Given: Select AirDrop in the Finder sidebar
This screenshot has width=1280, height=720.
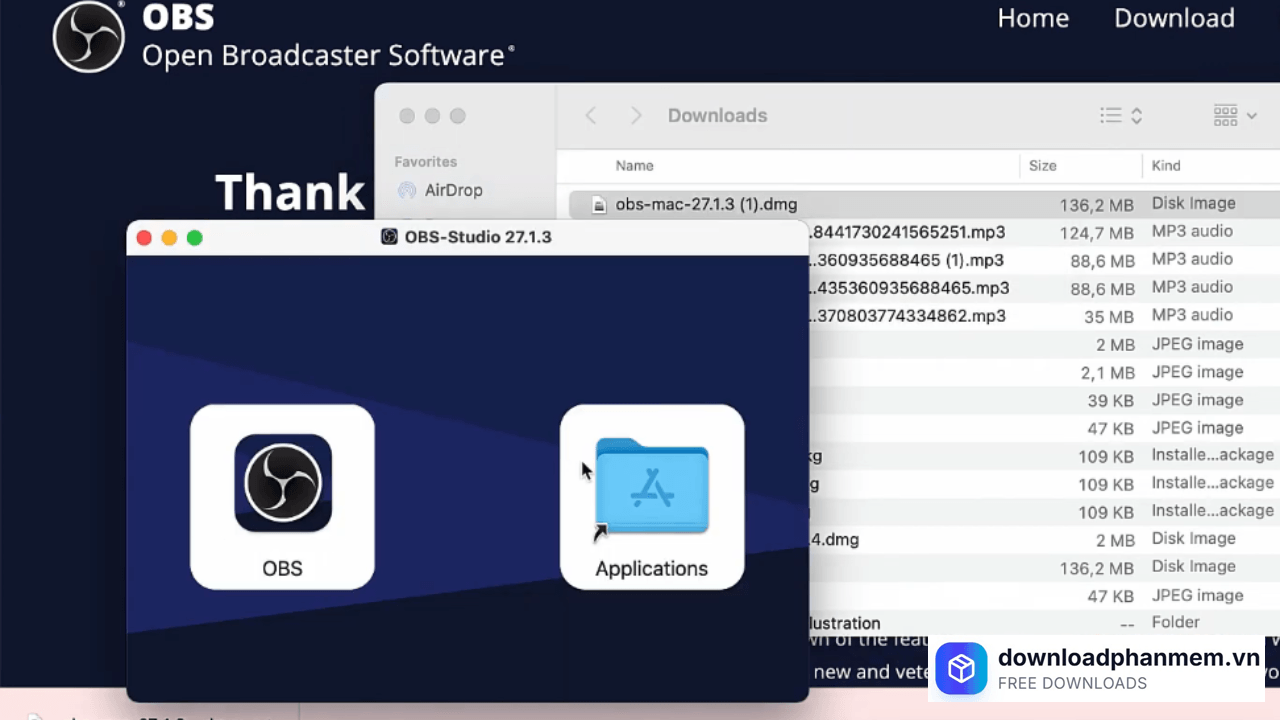Looking at the screenshot, I should pos(440,190).
